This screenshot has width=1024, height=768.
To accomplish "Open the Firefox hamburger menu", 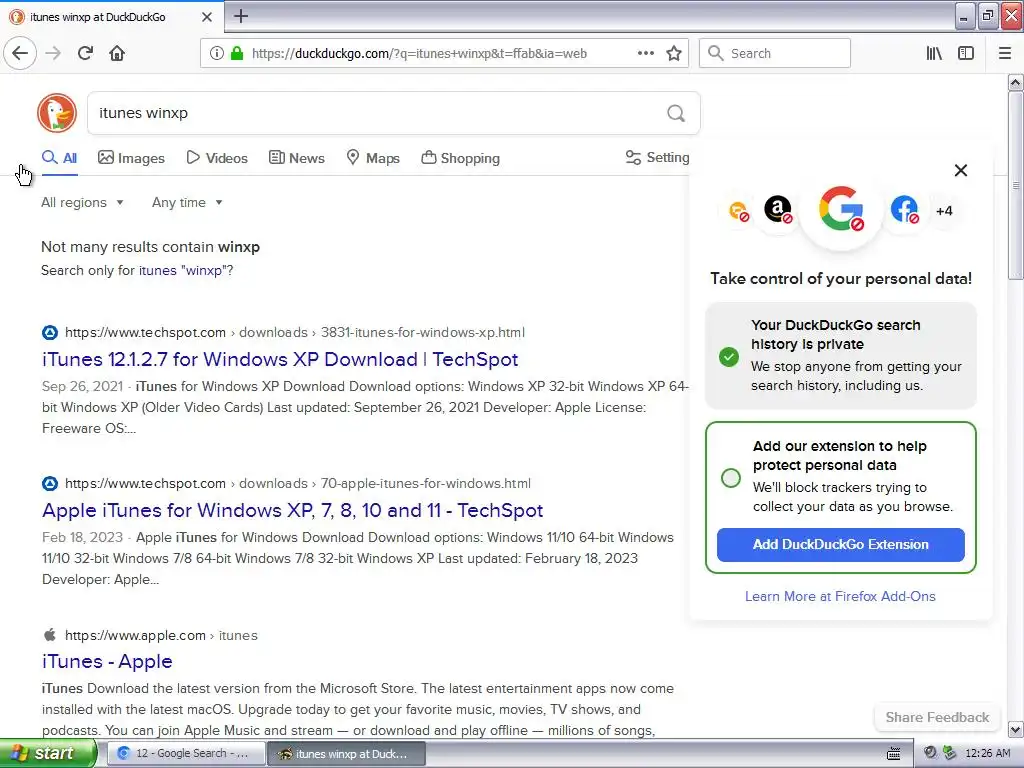I will click(1005, 53).
